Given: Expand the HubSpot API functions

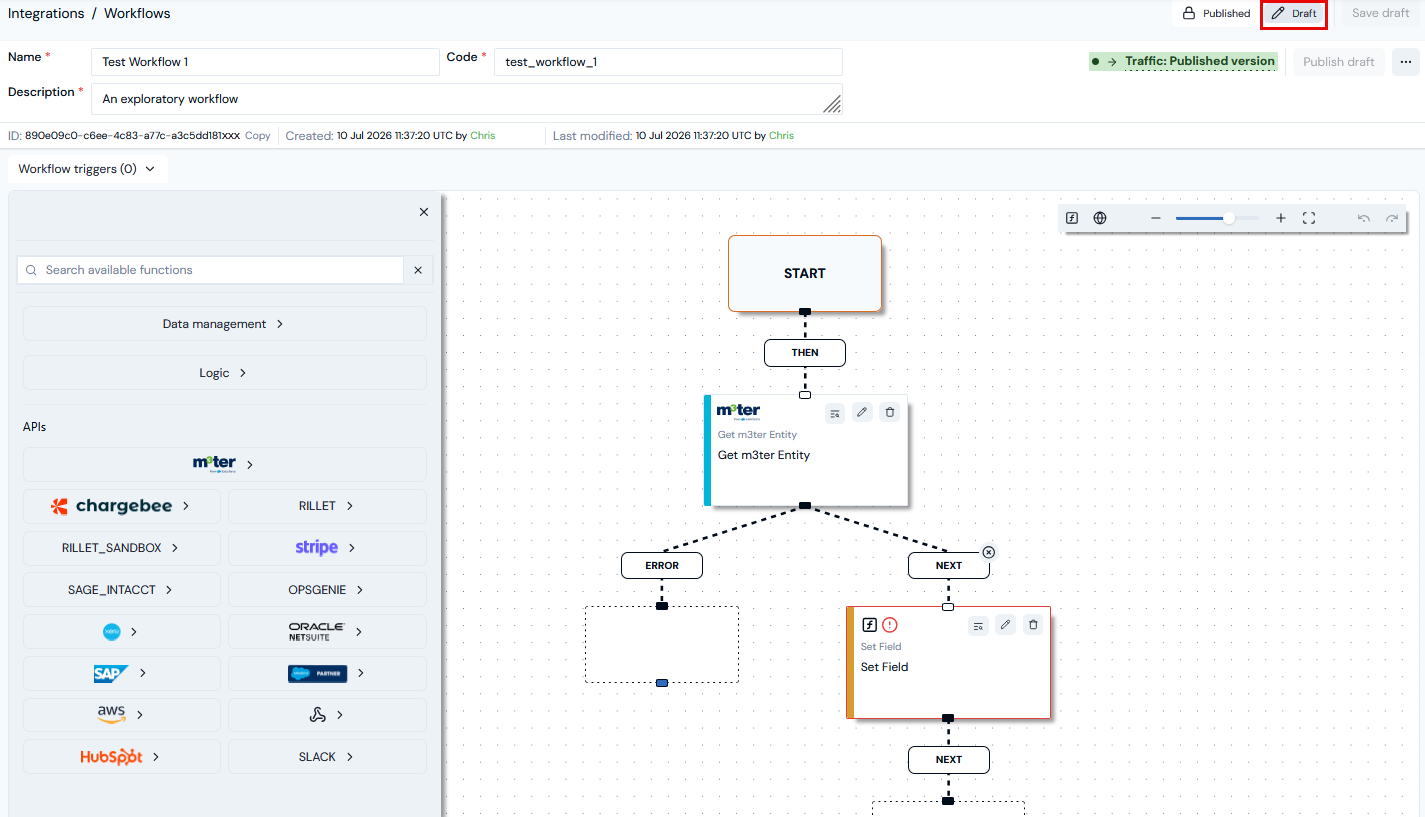Looking at the screenshot, I should pyautogui.click(x=123, y=757).
